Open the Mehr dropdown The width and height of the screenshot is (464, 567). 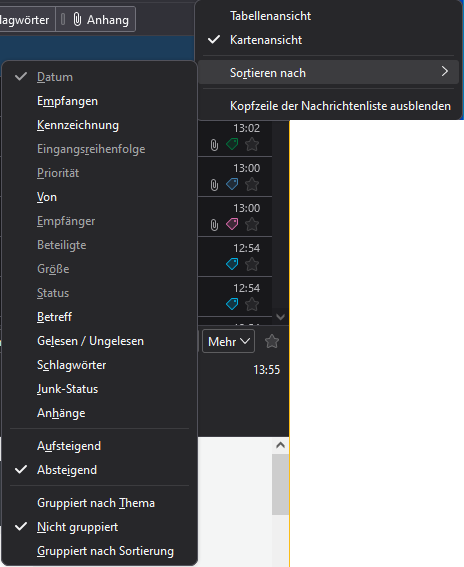pos(229,341)
